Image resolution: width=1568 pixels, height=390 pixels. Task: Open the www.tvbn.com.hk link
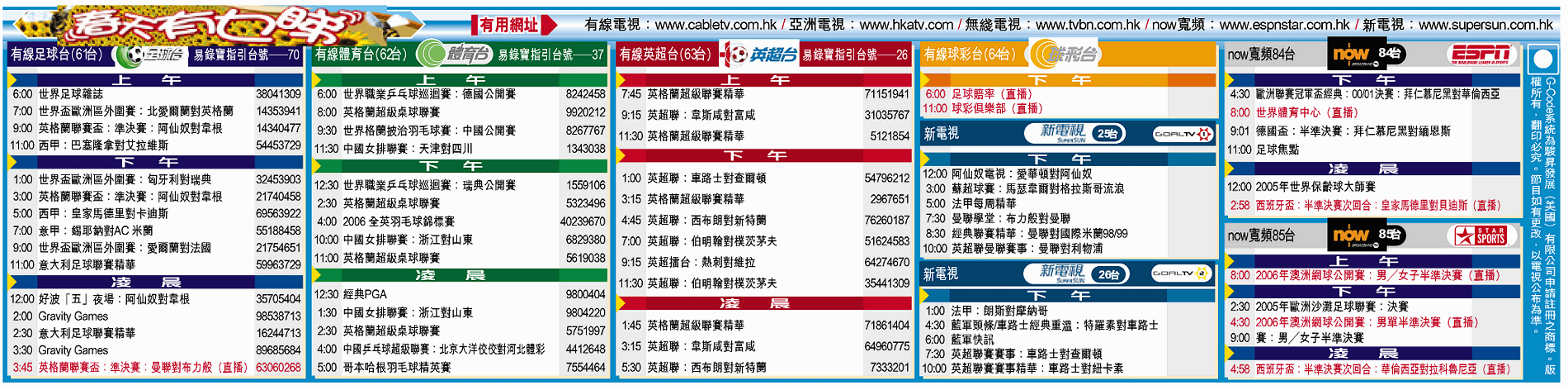[x=1088, y=25]
